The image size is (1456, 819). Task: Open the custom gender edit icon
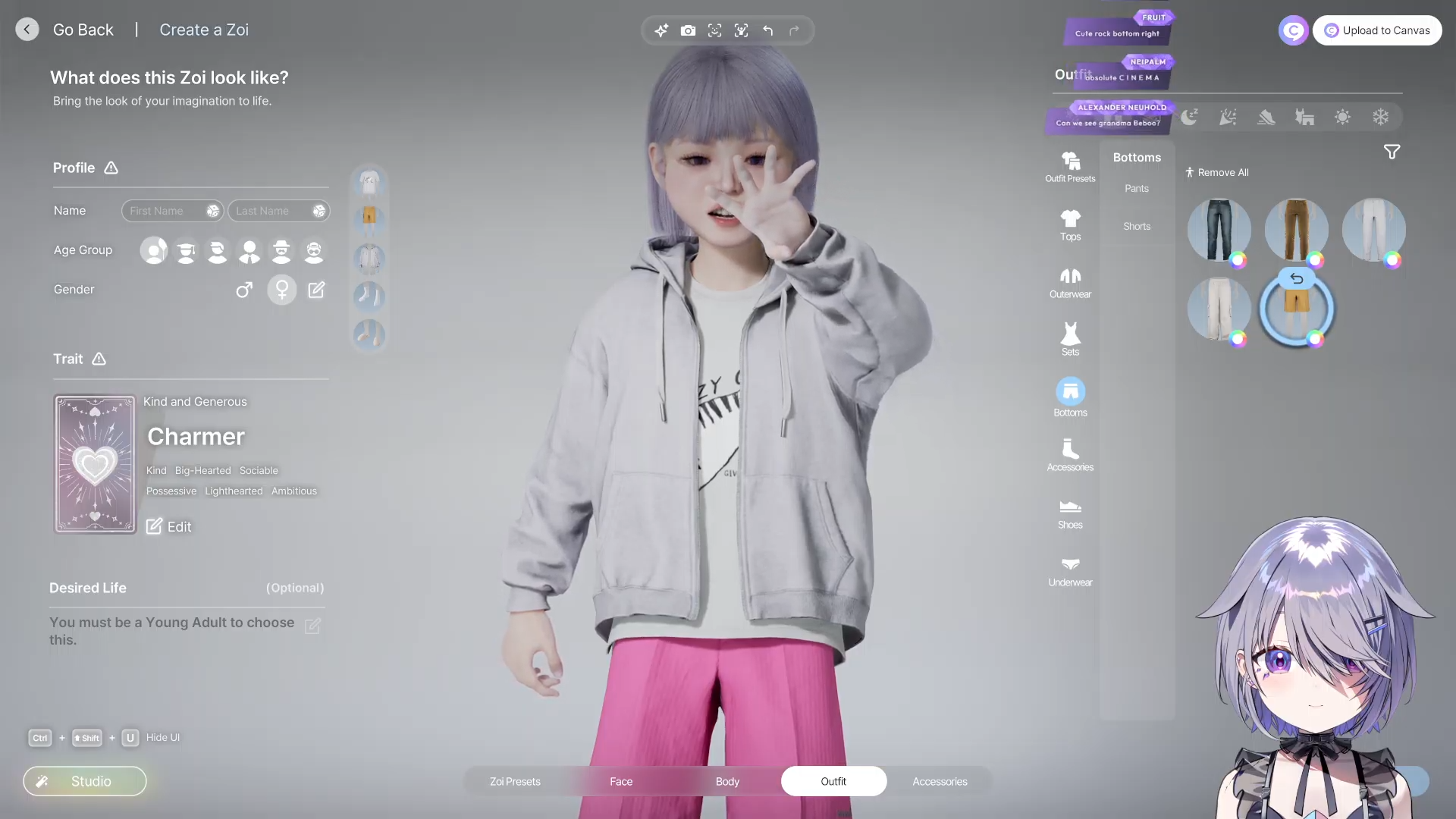tap(316, 290)
